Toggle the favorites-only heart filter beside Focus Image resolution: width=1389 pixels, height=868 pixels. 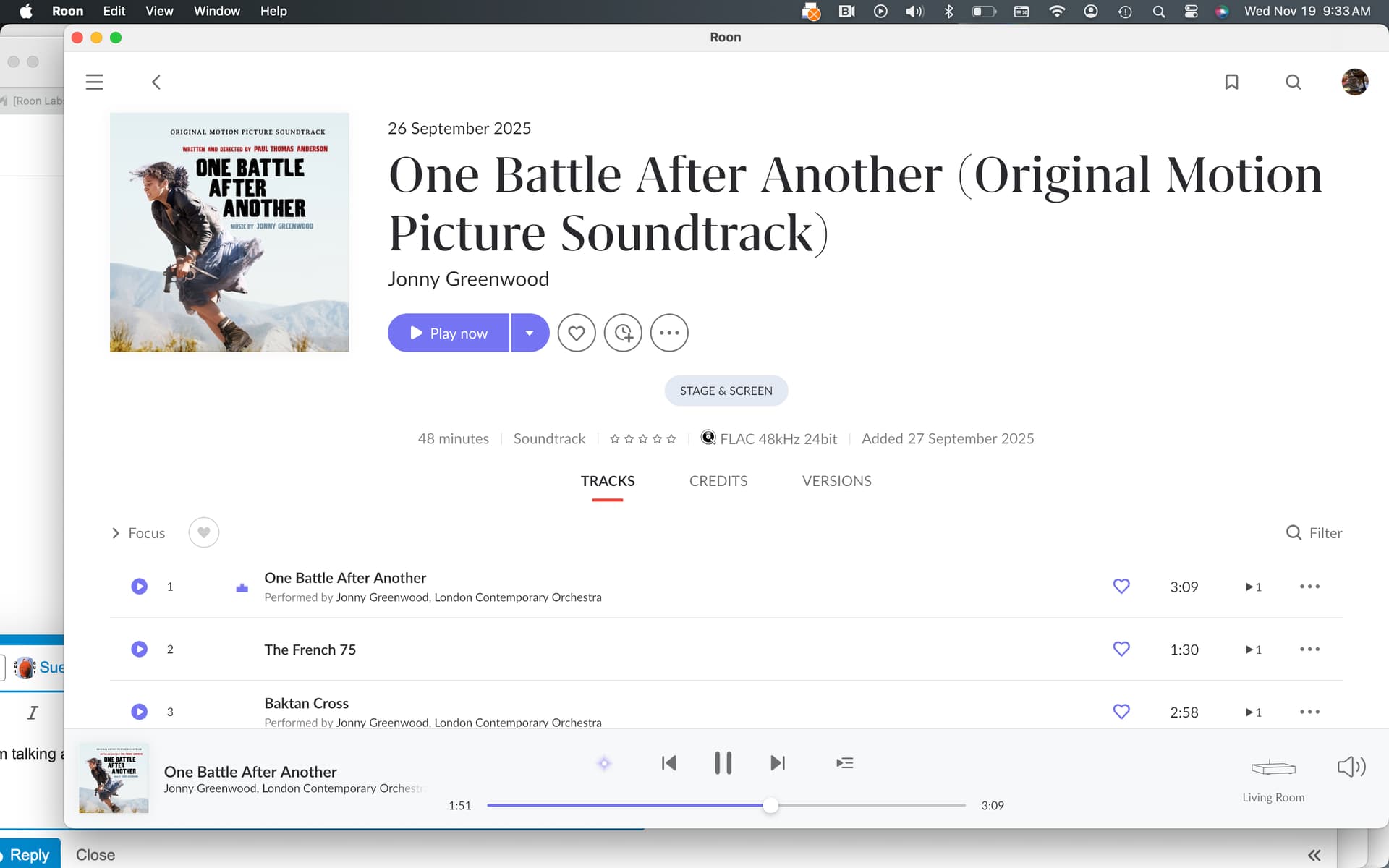[204, 533]
